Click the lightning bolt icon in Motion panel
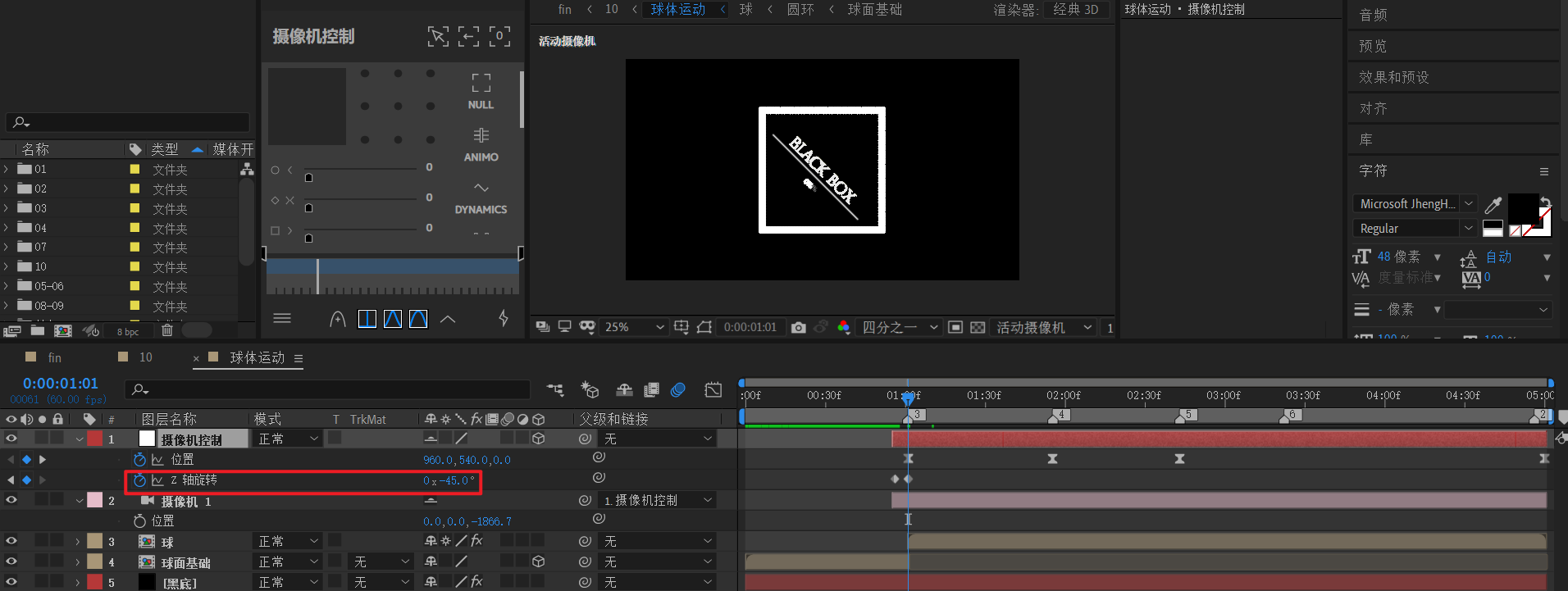This screenshot has width=1568, height=591. pos(504,318)
